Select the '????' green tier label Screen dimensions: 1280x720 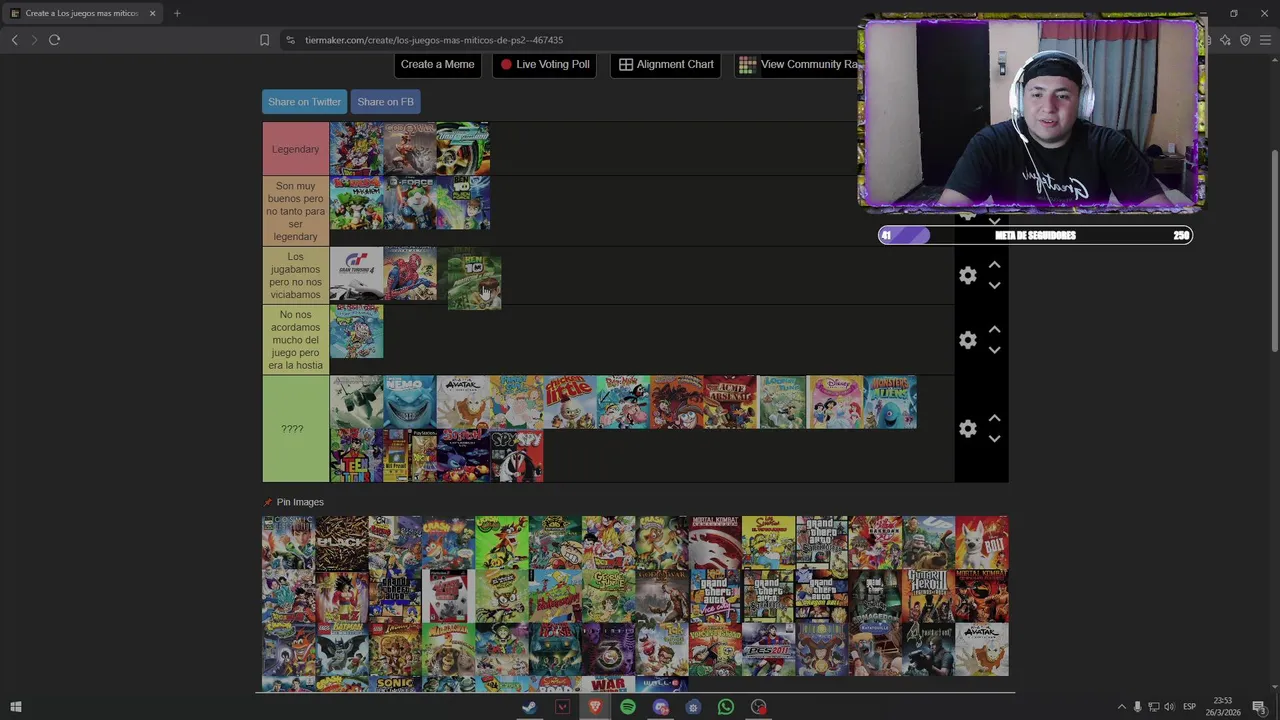coord(295,429)
